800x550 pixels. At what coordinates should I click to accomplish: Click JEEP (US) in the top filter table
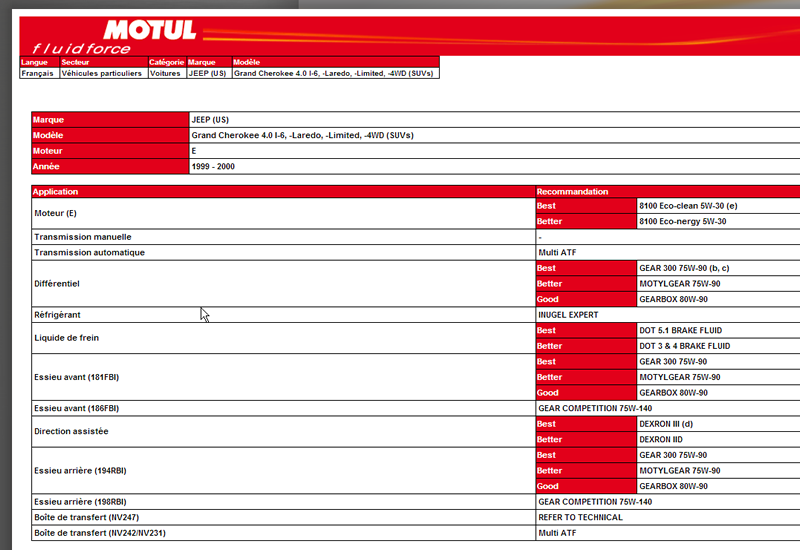[x=209, y=73]
